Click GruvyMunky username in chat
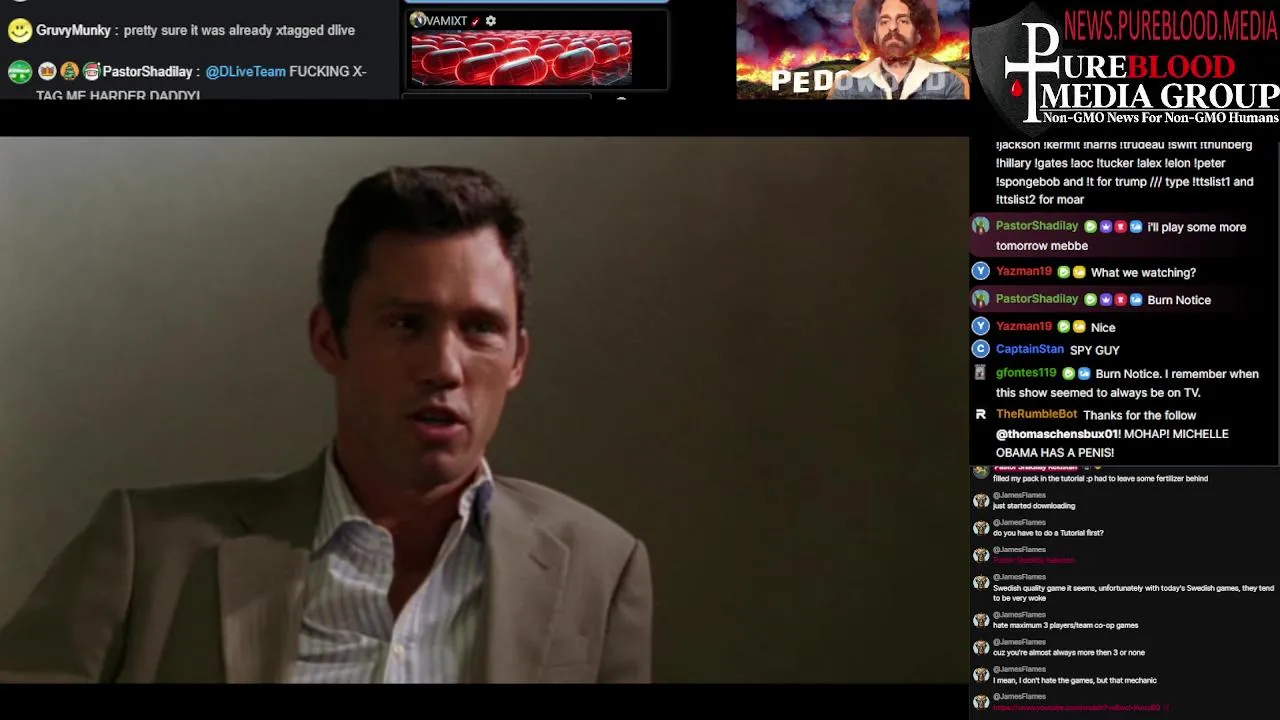Viewport: 1280px width, 720px height. (73, 31)
